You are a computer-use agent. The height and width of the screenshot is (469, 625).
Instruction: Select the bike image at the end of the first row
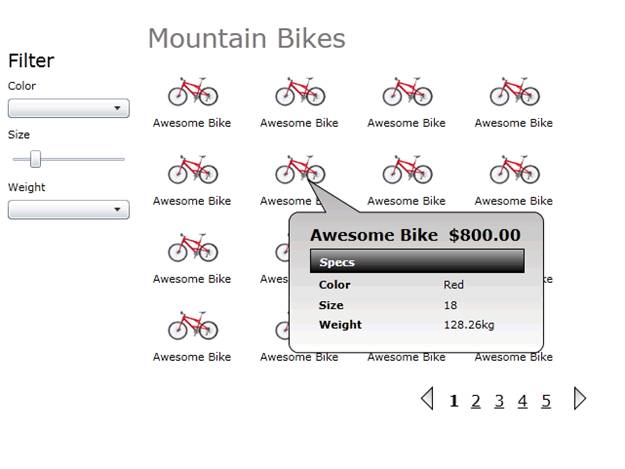515,92
